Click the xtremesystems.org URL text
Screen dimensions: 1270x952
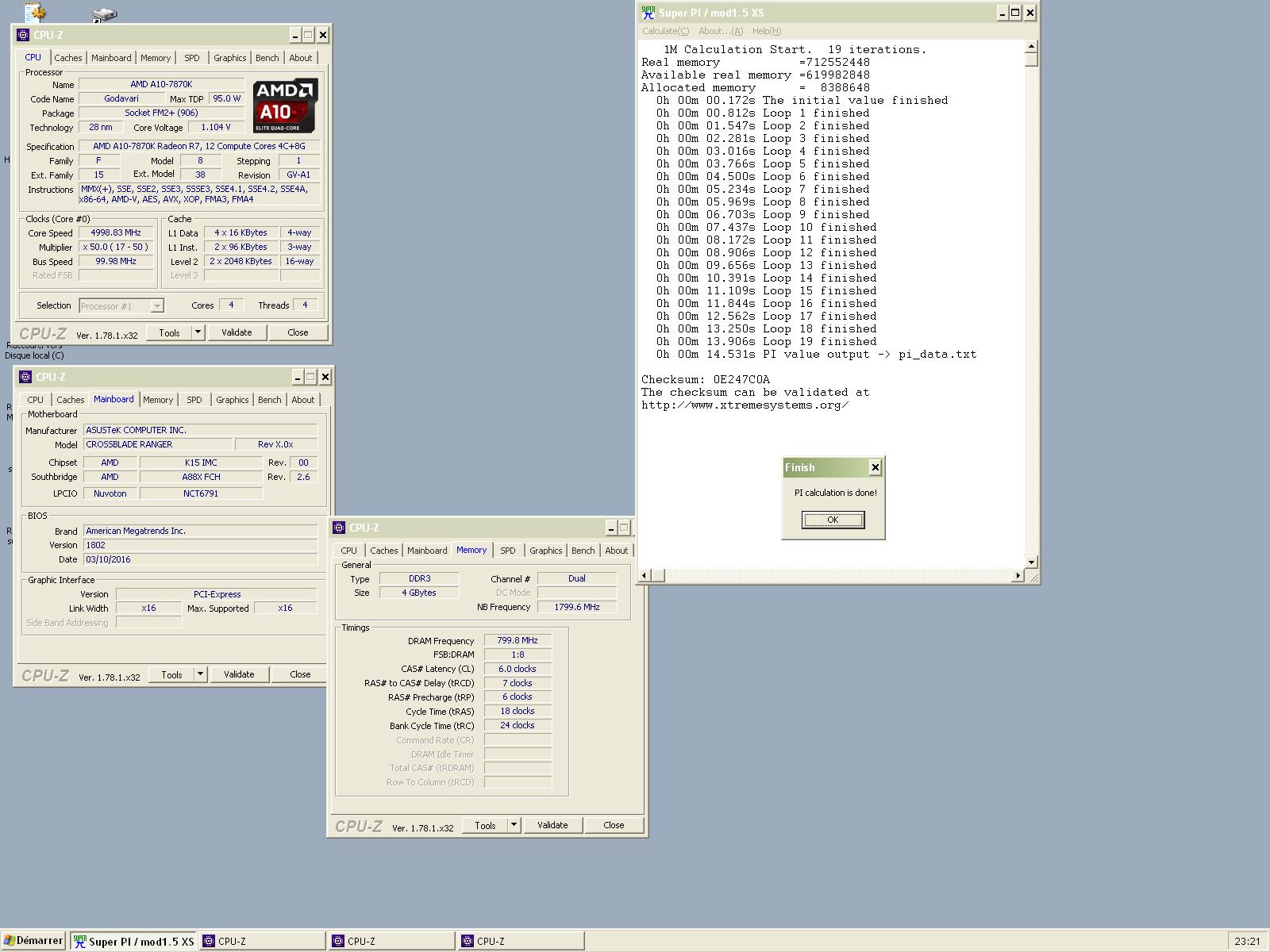click(x=745, y=405)
